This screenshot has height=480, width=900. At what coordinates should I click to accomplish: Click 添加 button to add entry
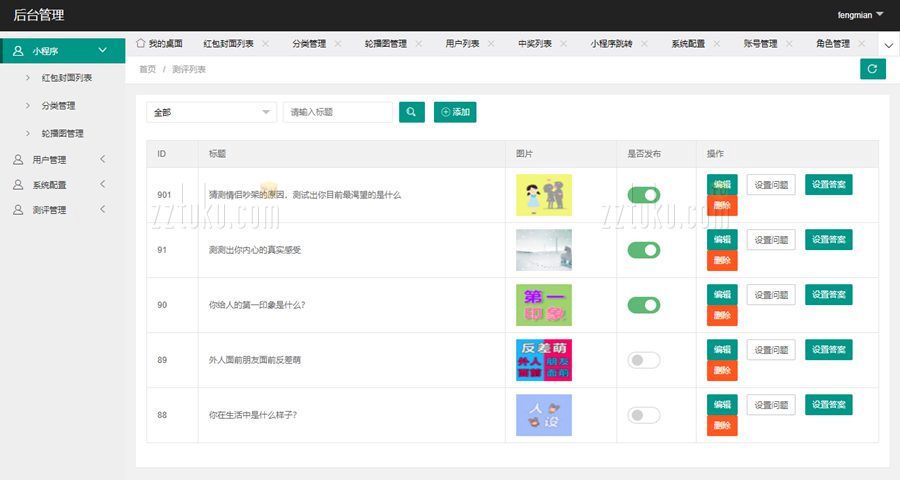(x=455, y=112)
